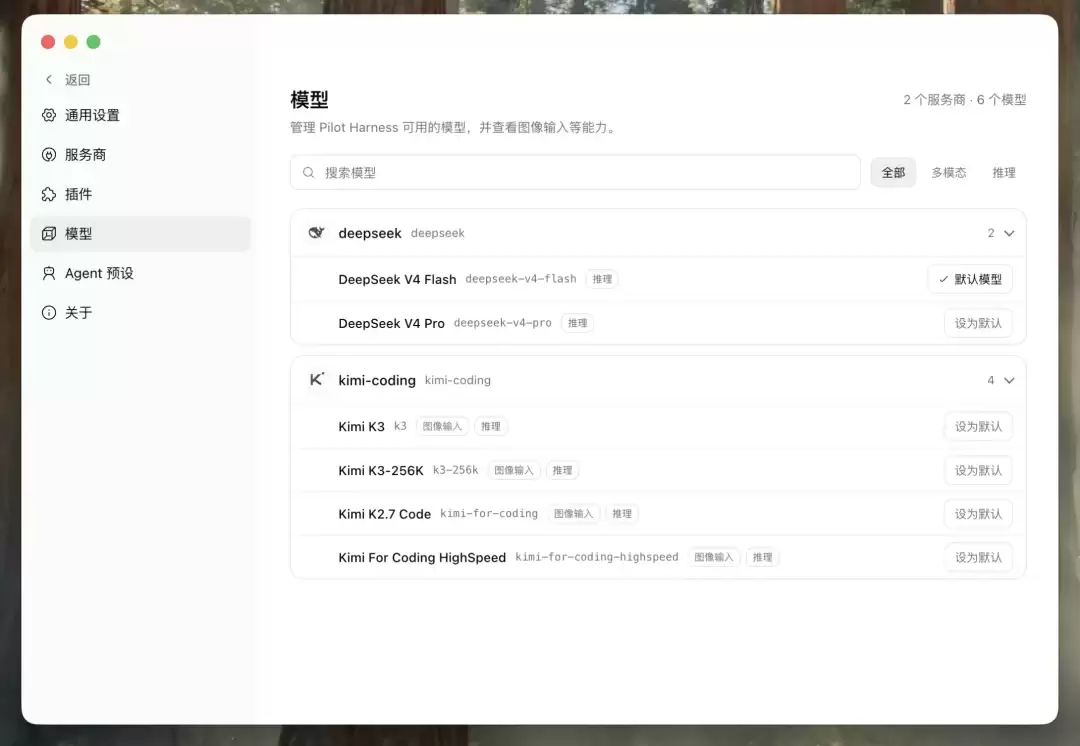Image resolution: width=1080 pixels, height=746 pixels.
Task: Click the green maximize window button
Action: coord(94,42)
